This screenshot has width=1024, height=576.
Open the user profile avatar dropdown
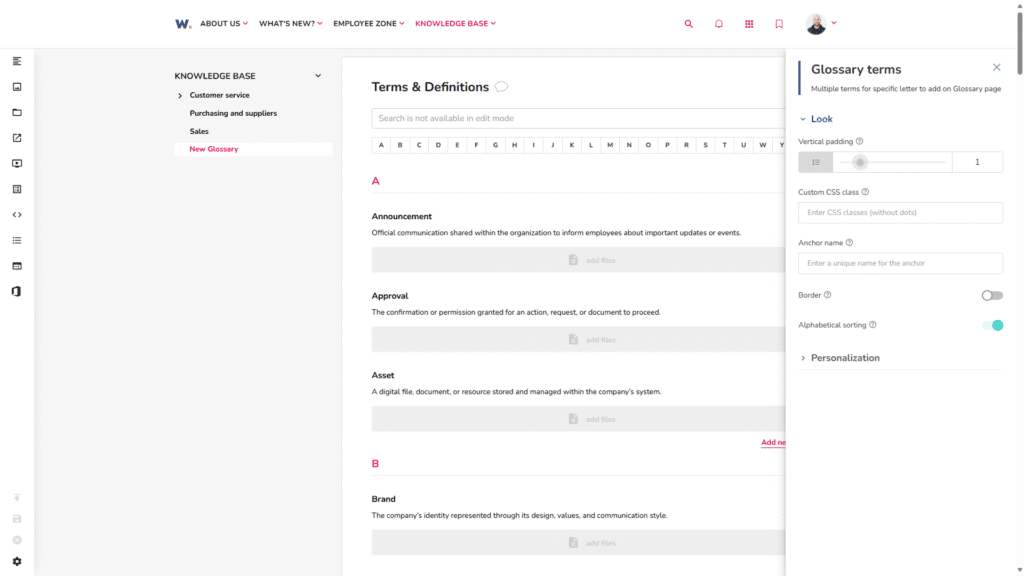tap(820, 24)
